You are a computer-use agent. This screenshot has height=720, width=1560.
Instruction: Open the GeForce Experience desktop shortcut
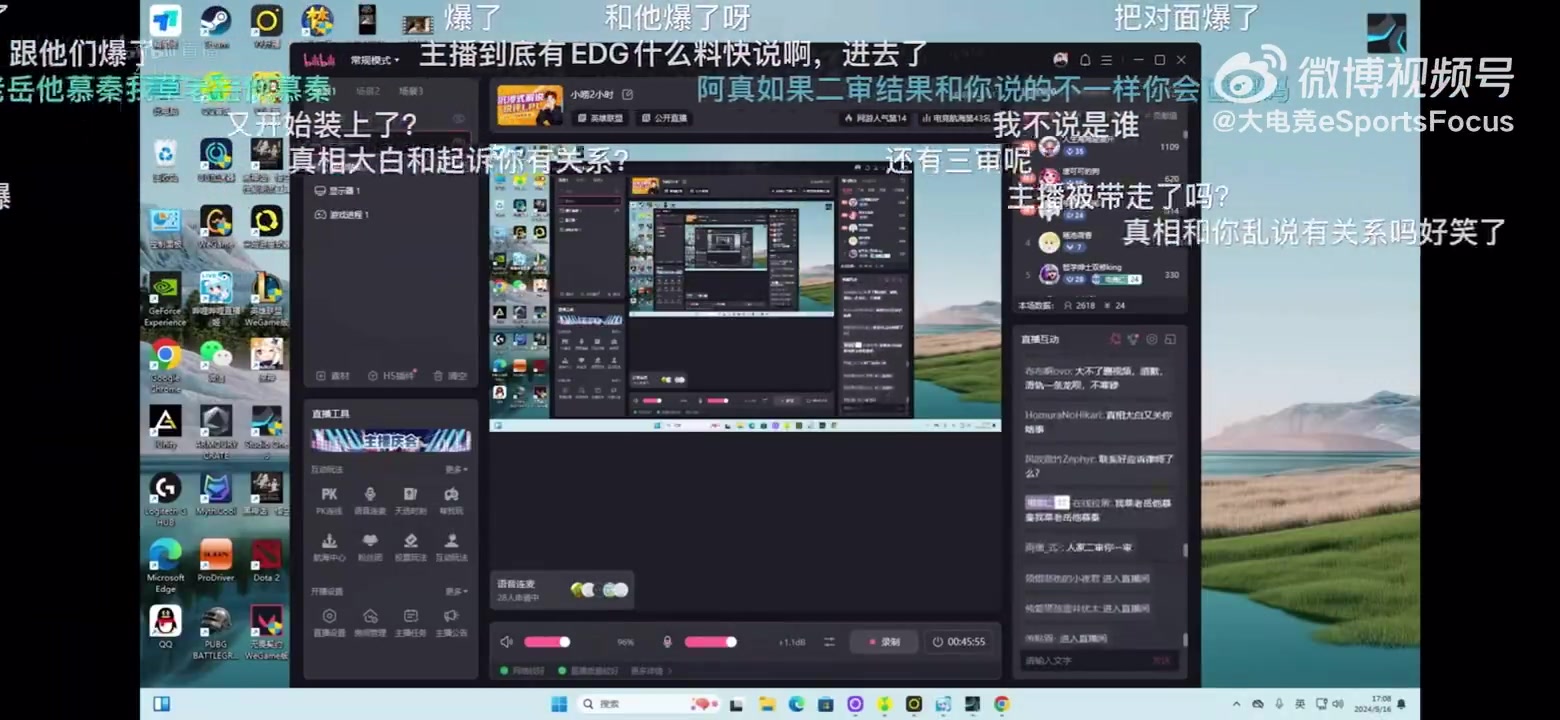166,299
